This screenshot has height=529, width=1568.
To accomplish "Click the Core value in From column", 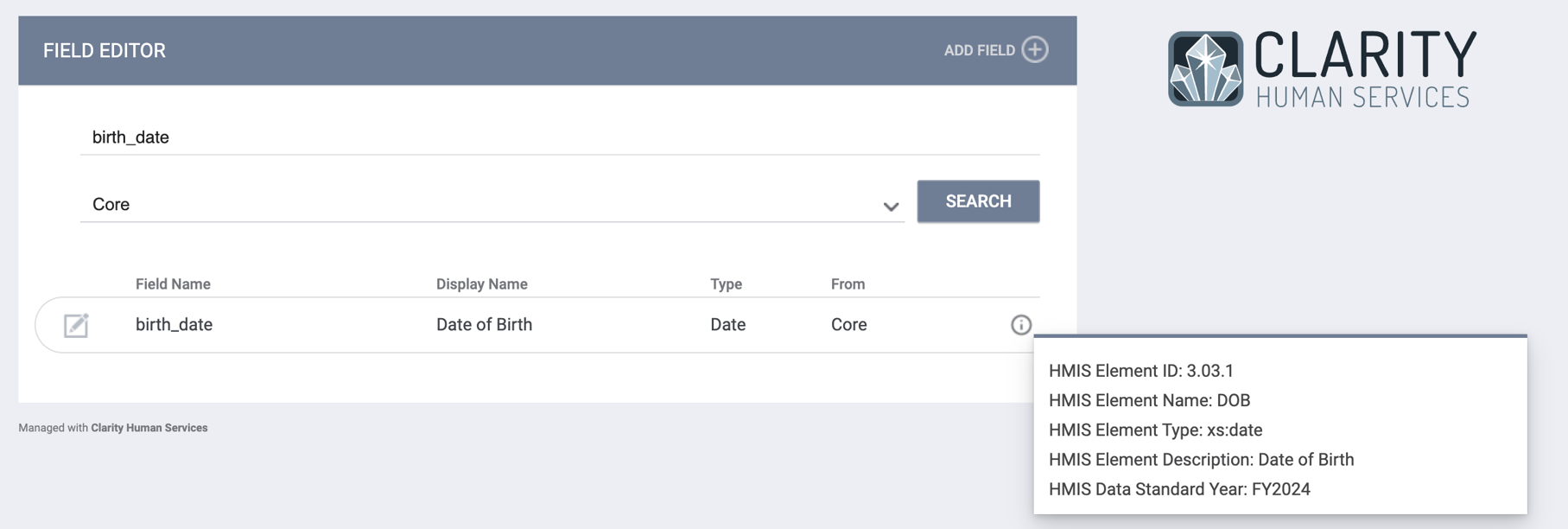I will tap(848, 325).
